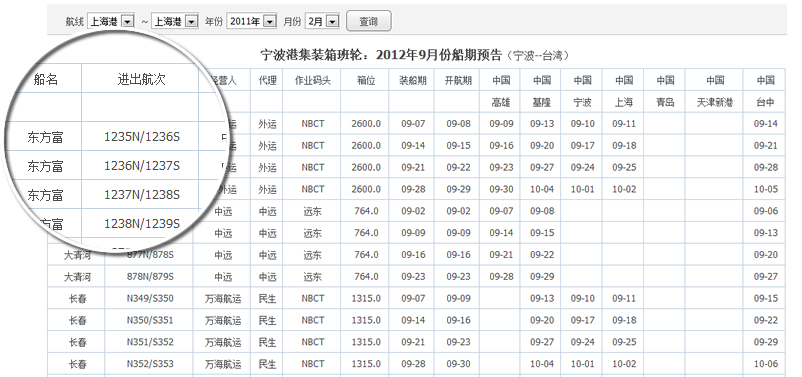
Task: Click 09-27 Keelung date in N351/S352 row
Action: 542,342
